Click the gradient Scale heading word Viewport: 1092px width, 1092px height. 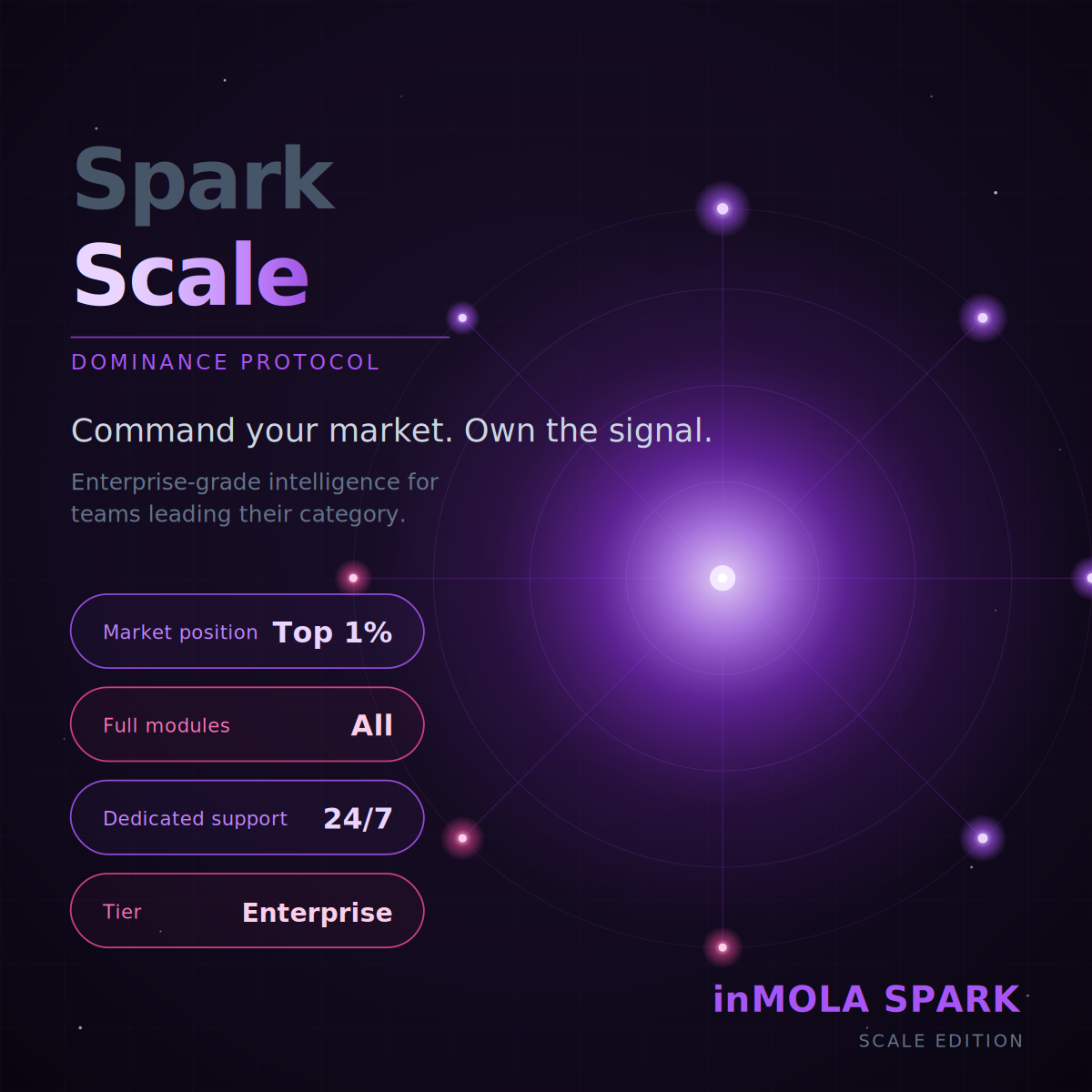pyautogui.click(x=191, y=275)
